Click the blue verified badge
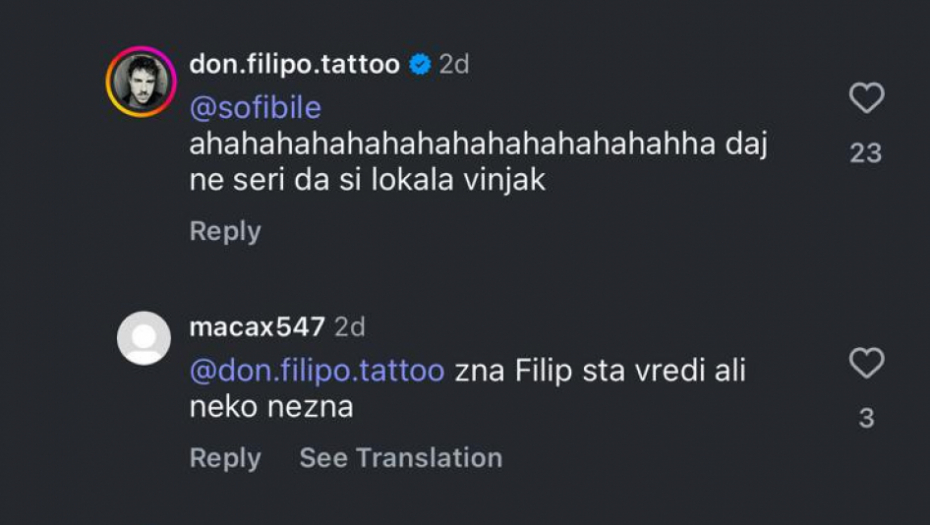Screen dimensions: 930x525 pos(420,65)
